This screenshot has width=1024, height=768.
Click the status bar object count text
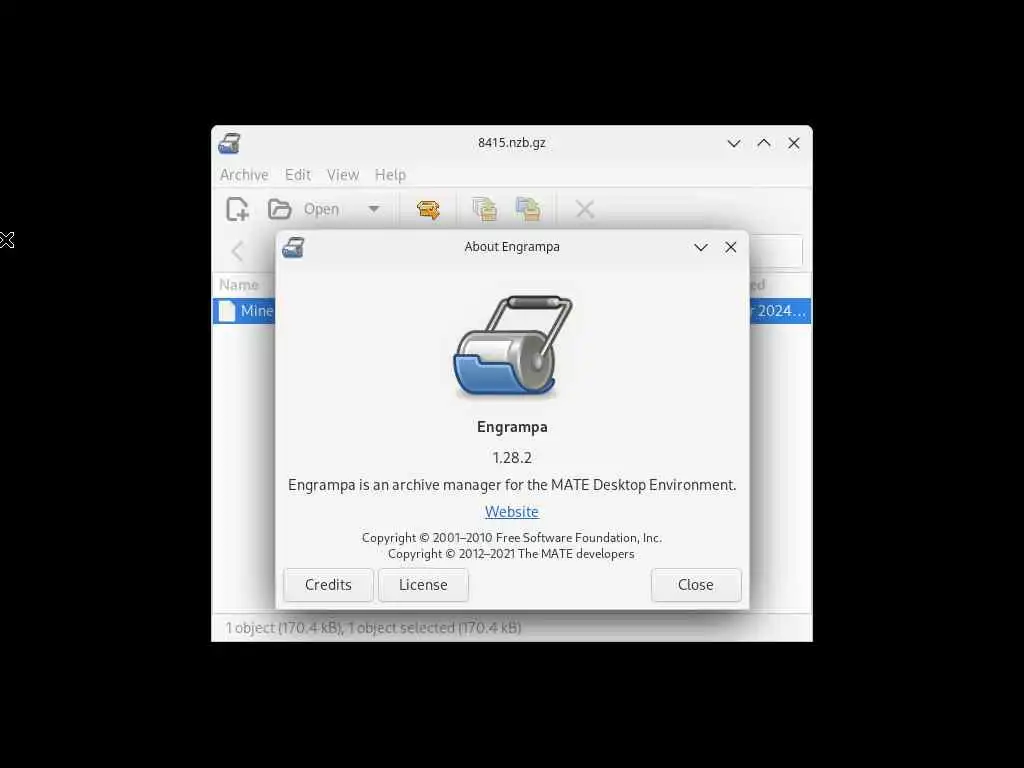374,628
